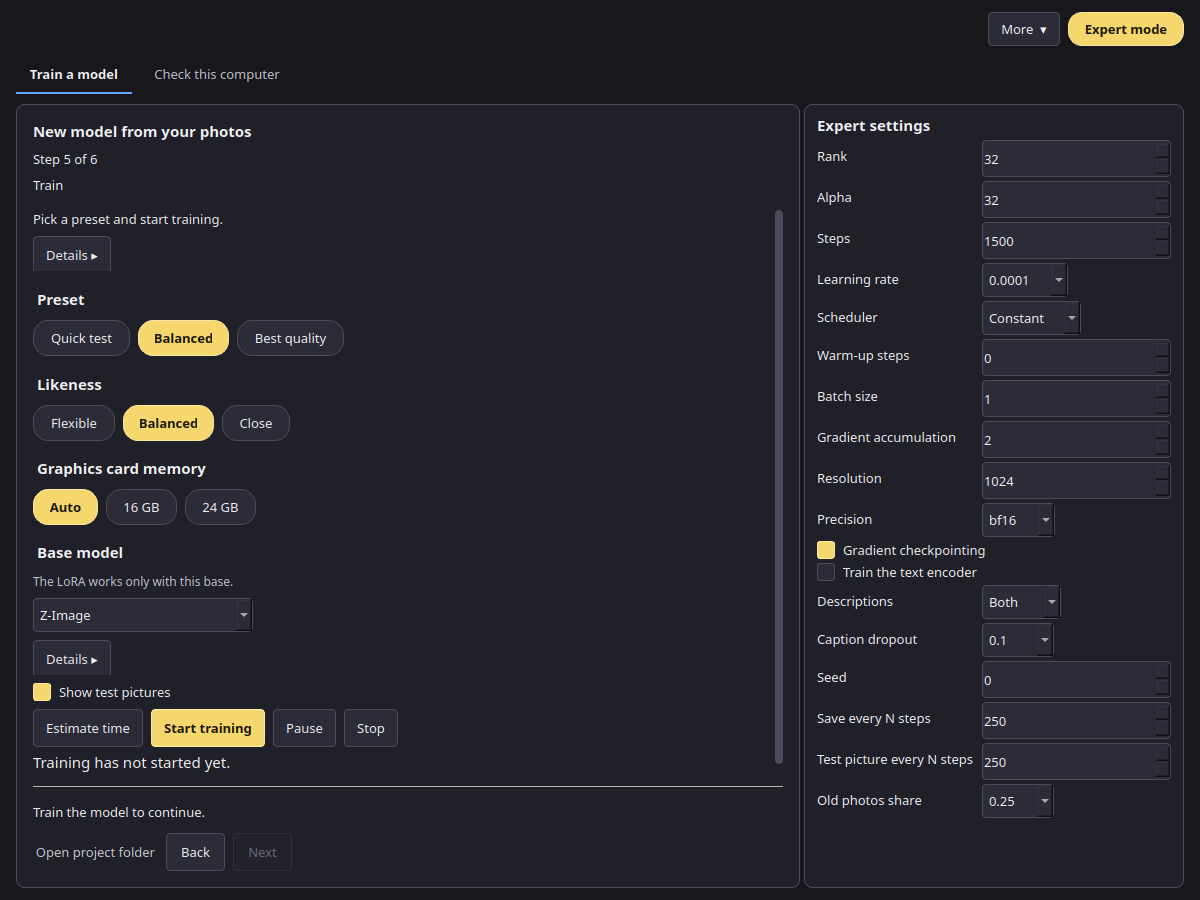Choose 24 GB graphics card memory
Screen dimensions: 1200x900
click(x=220, y=507)
